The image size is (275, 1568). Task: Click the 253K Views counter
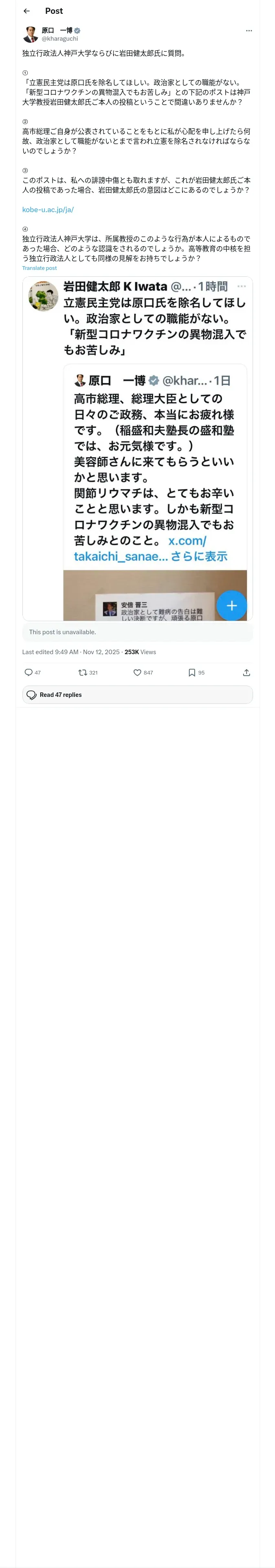[x=140, y=651]
